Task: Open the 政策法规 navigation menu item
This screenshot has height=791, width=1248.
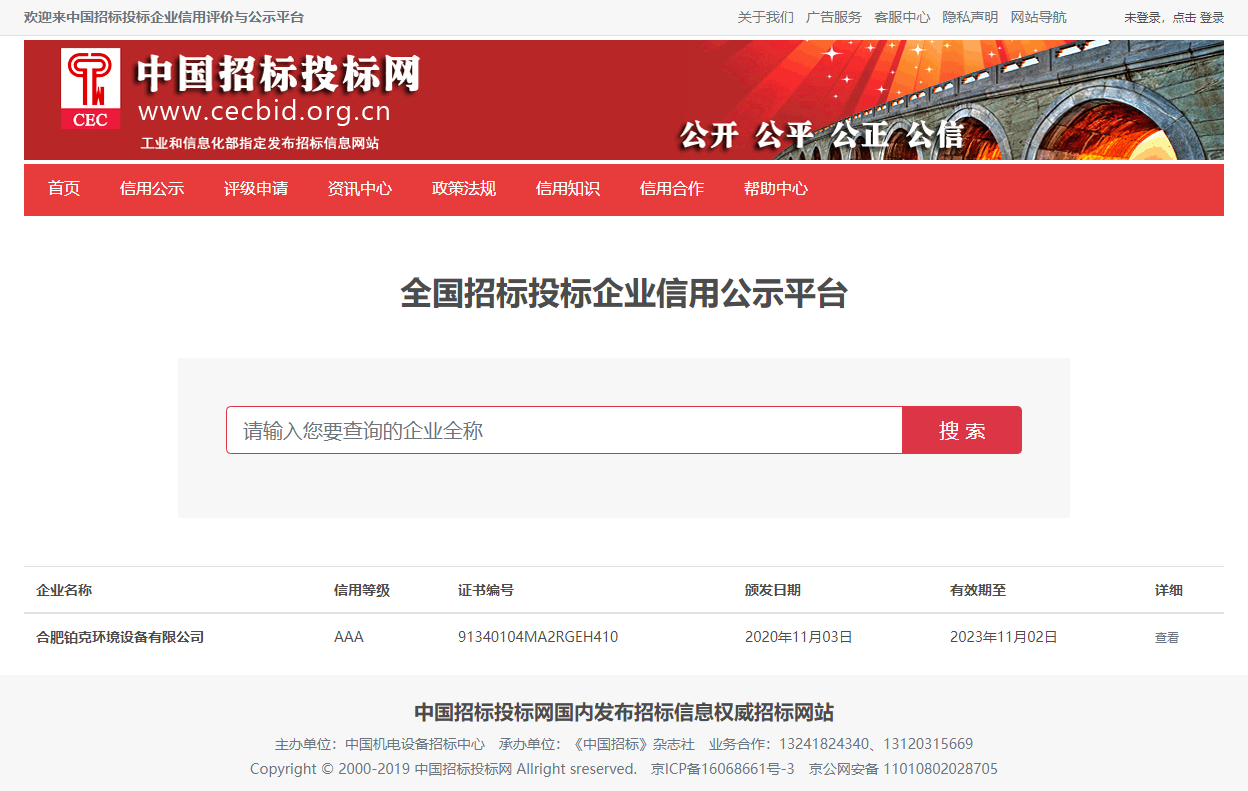Action: click(463, 189)
